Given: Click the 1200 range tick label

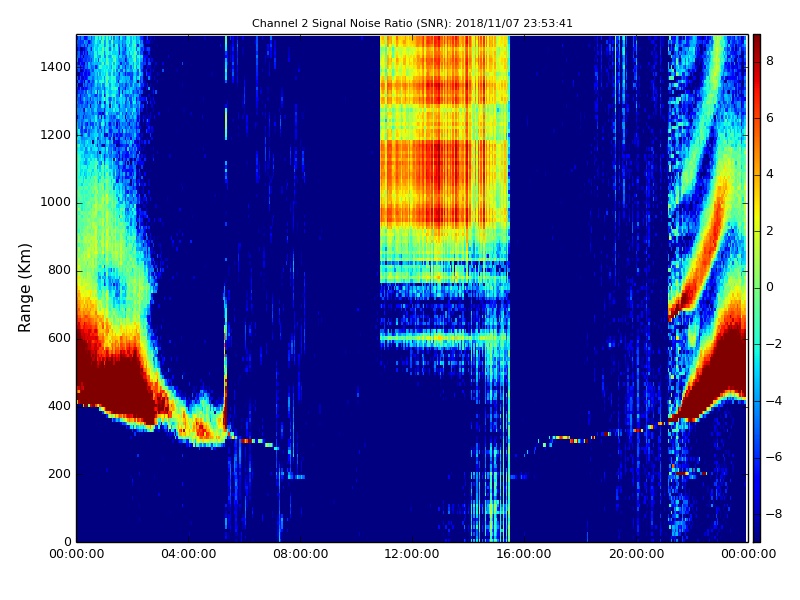Looking at the screenshot, I should (55, 135).
